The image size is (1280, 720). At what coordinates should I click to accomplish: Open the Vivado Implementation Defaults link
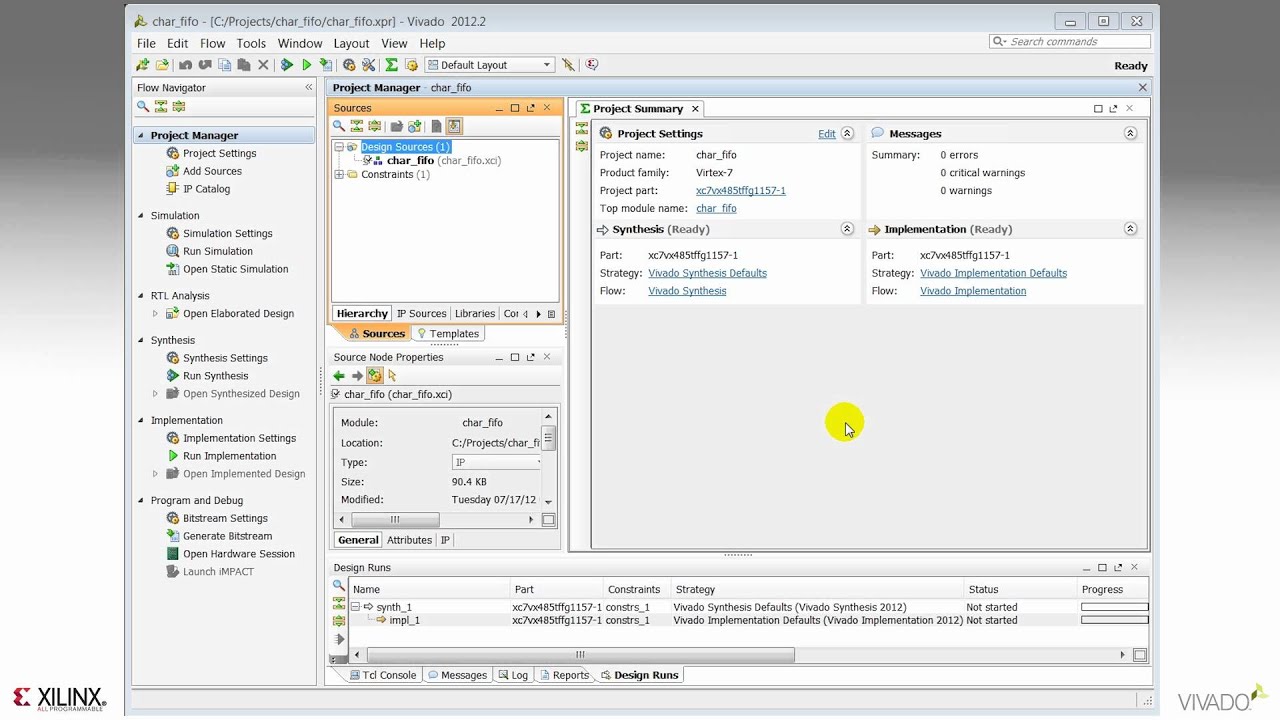[x=993, y=273]
